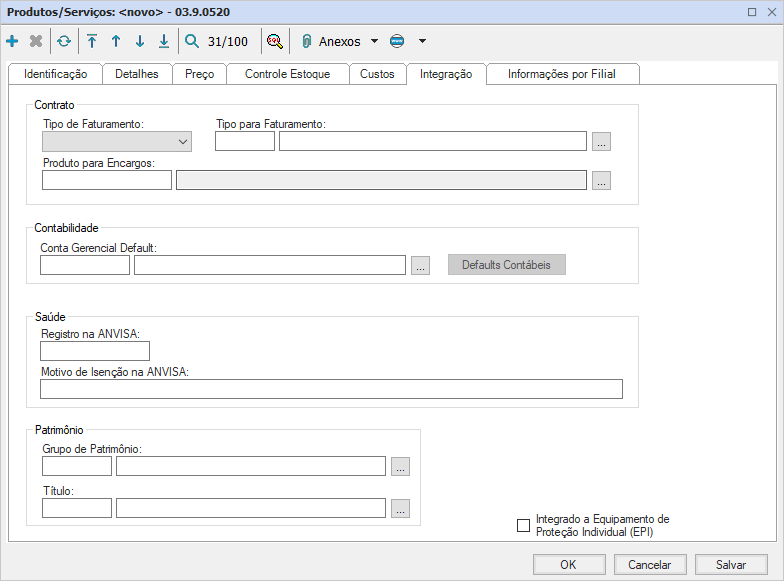Expand the Tipo de Faturamento dropdown
Screen dimensions: 784x581
pos(183,142)
